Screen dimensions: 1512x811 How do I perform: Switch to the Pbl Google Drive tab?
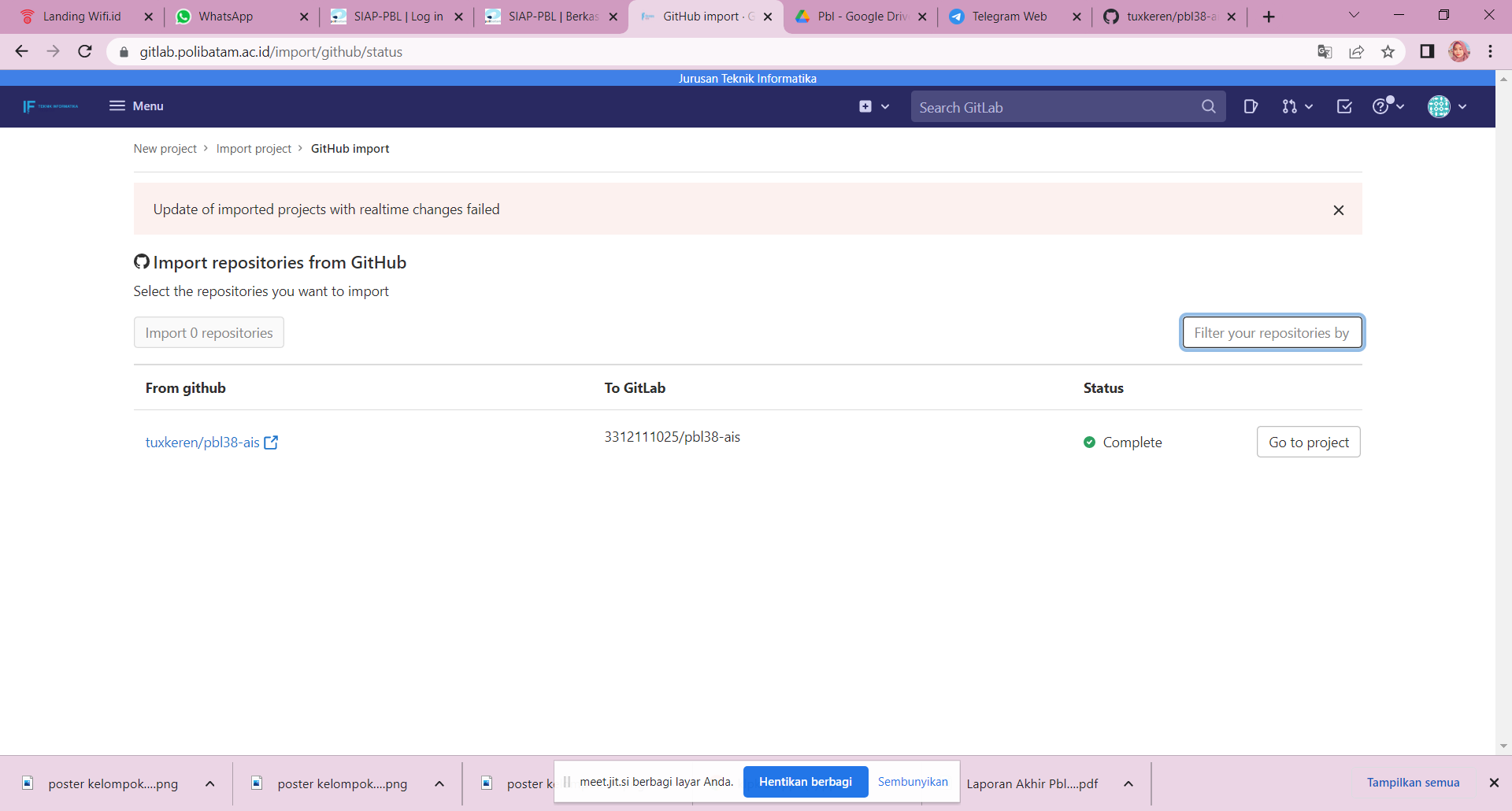coord(862,17)
